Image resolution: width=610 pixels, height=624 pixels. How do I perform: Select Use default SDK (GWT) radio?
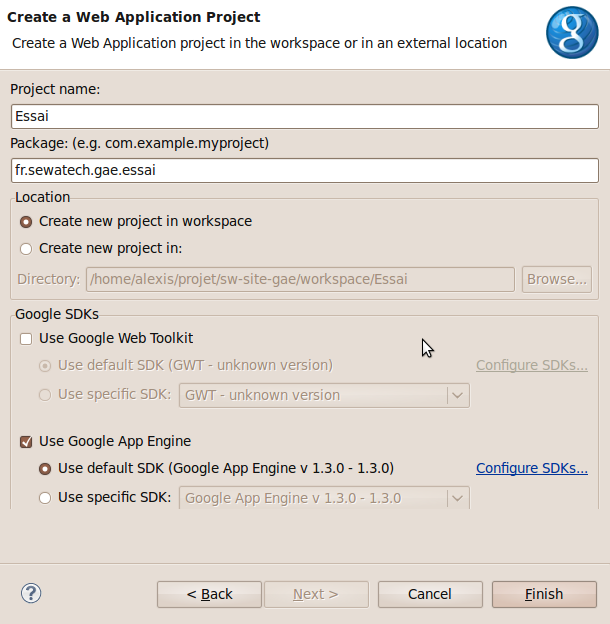click(x=45, y=366)
